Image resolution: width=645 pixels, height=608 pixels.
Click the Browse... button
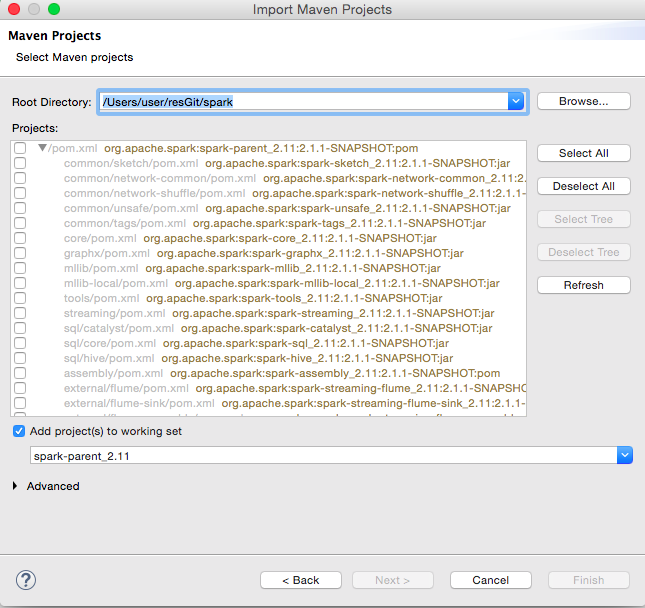click(584, 101)
